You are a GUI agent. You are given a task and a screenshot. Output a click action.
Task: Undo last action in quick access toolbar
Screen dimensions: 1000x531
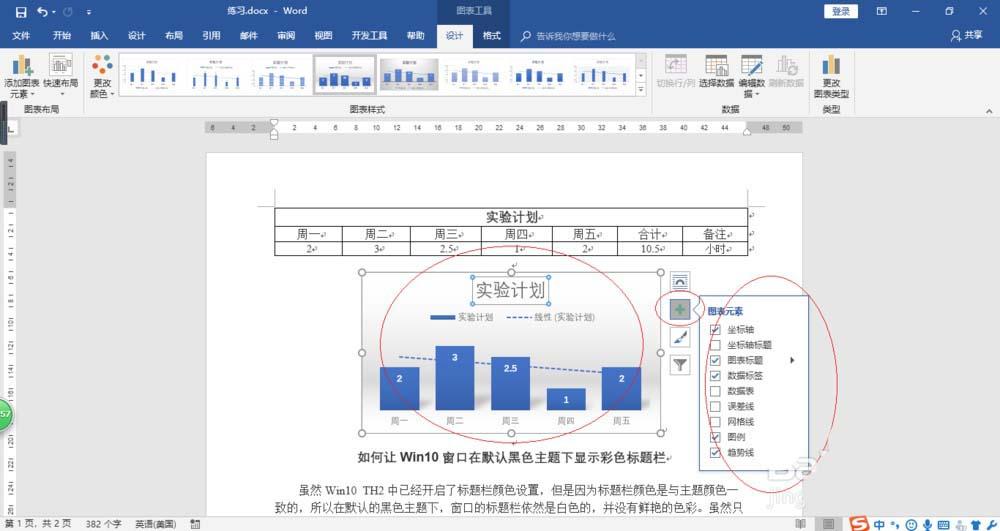42,11
